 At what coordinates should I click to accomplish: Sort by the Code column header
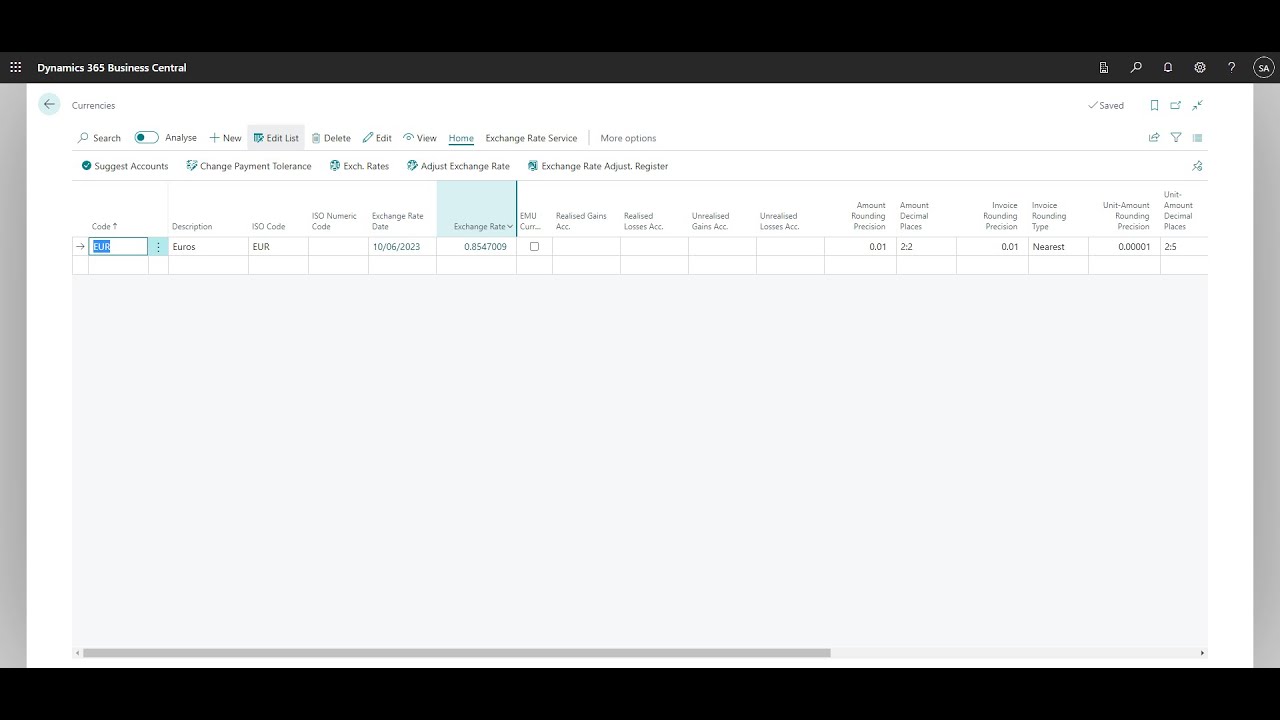coord(104,227)
